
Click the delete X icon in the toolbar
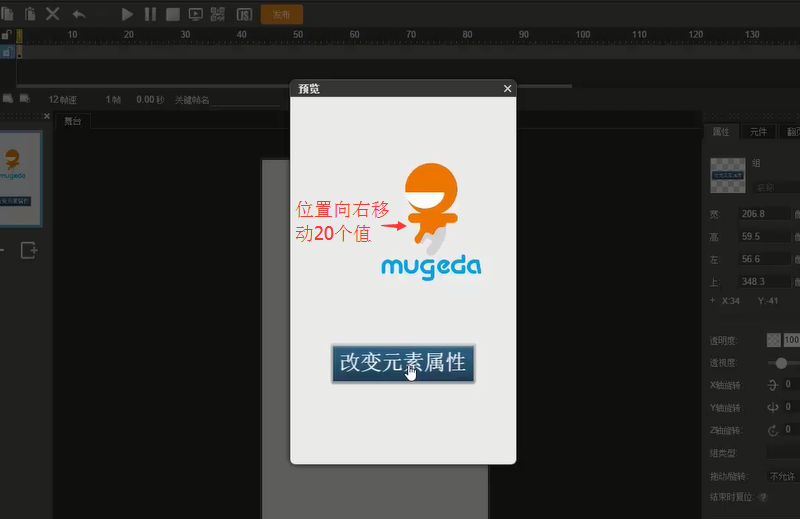point(53,14)
